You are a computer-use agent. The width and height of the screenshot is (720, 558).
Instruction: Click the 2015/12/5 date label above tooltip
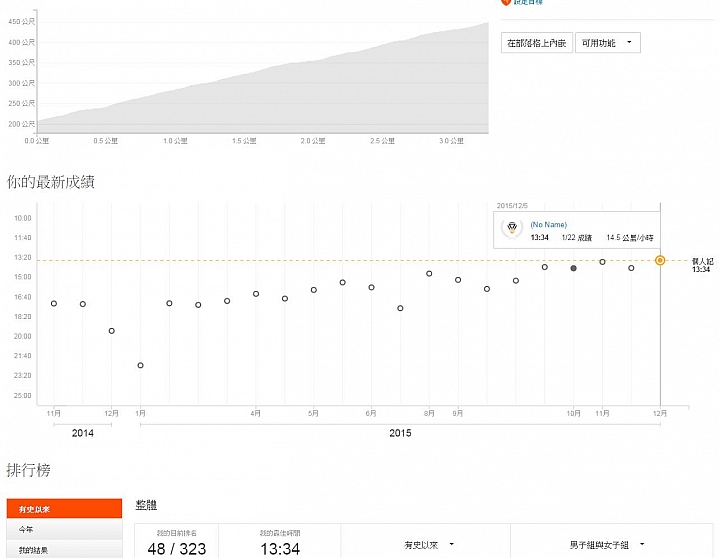pos(512,206)
